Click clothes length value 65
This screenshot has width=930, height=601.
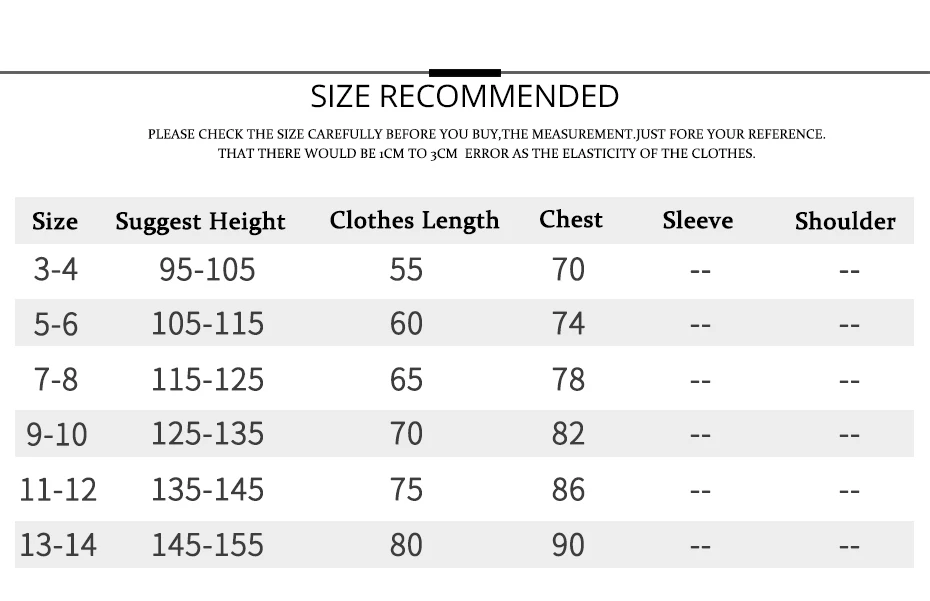406,380
